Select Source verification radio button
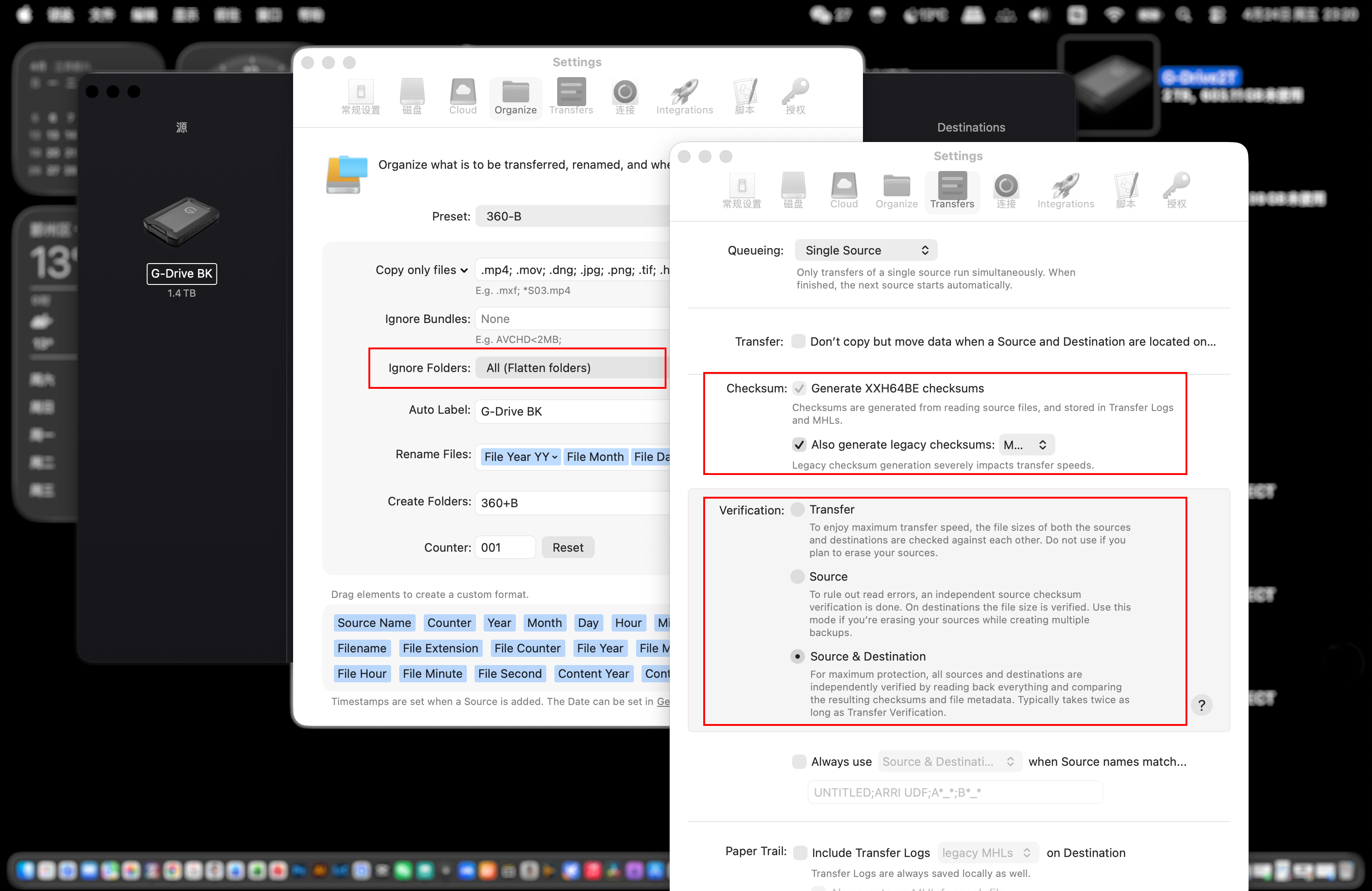The height and width of the screenshot is (891, 1372). [797, 576]
